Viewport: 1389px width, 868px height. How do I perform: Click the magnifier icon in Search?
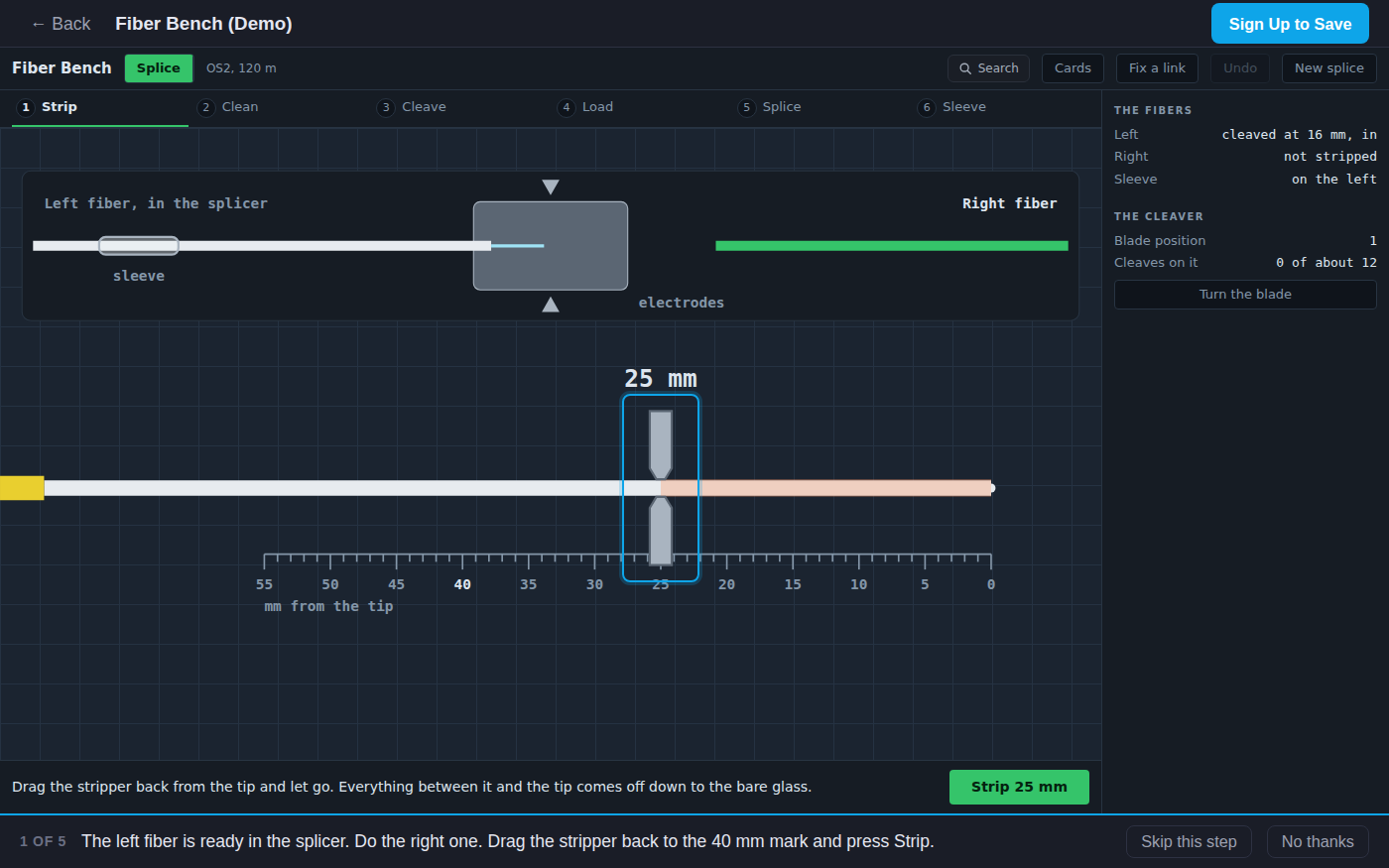click(x=965, y=68)
